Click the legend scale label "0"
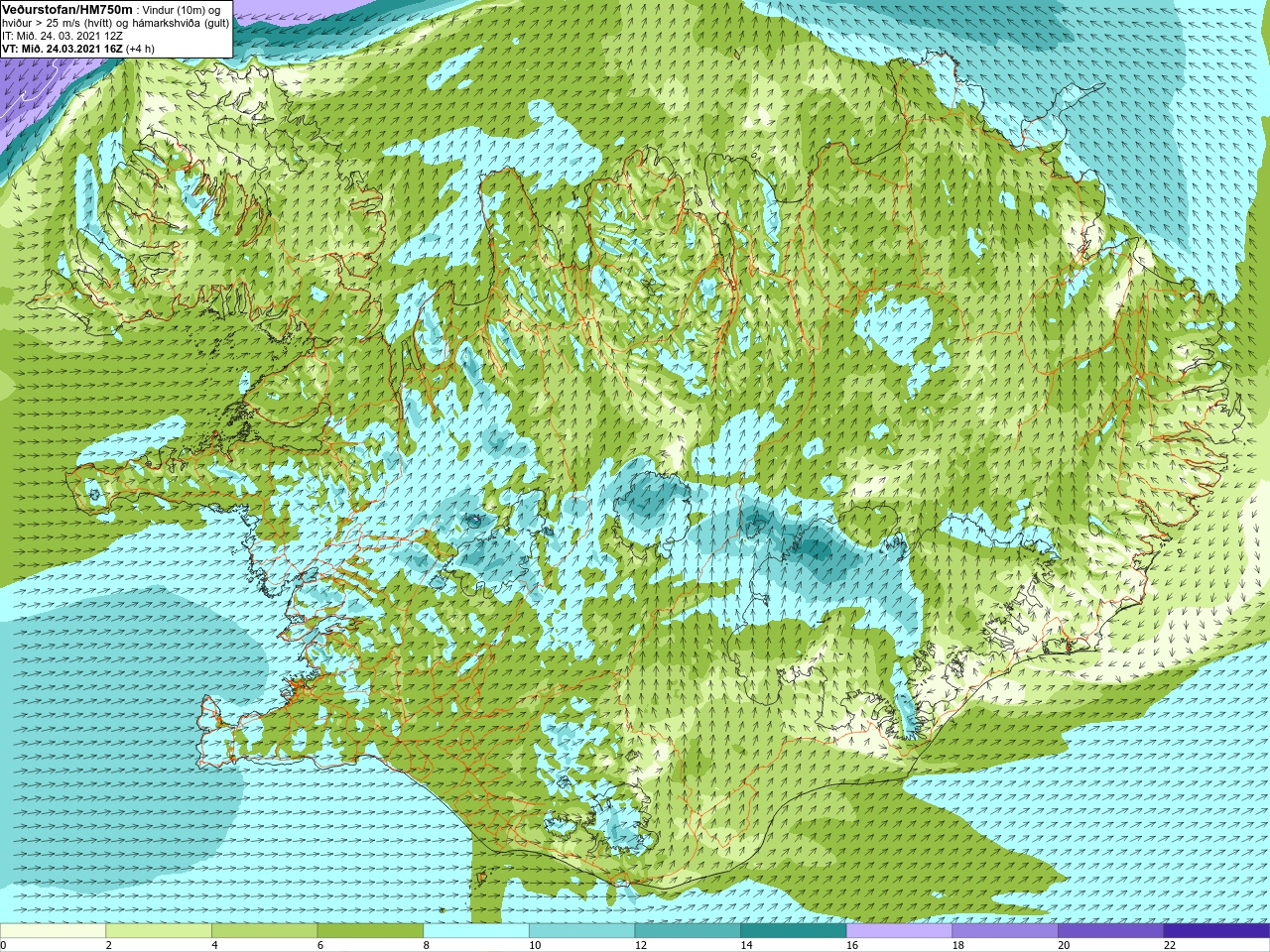This screenshot has width=1270, height=952. [x=3, y=945]
